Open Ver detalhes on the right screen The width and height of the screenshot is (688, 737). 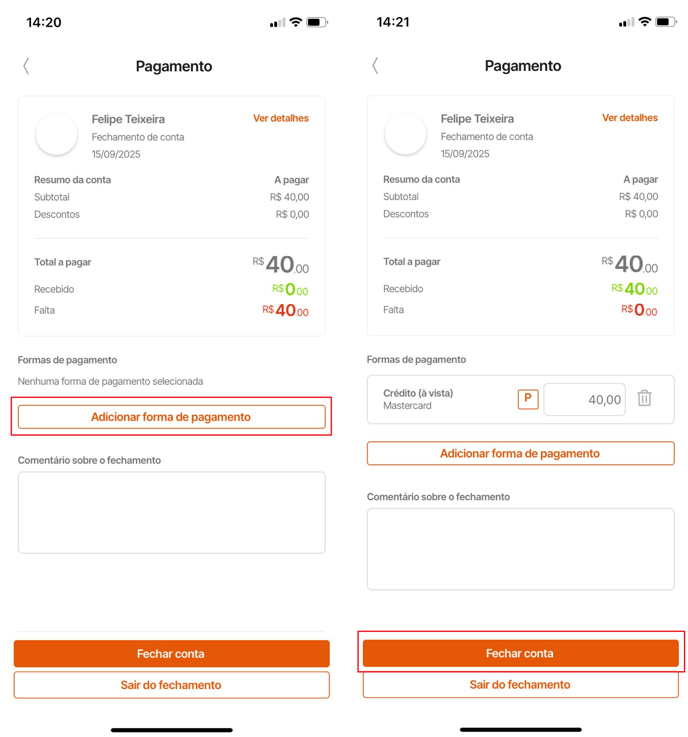click(x=630, y=118)
